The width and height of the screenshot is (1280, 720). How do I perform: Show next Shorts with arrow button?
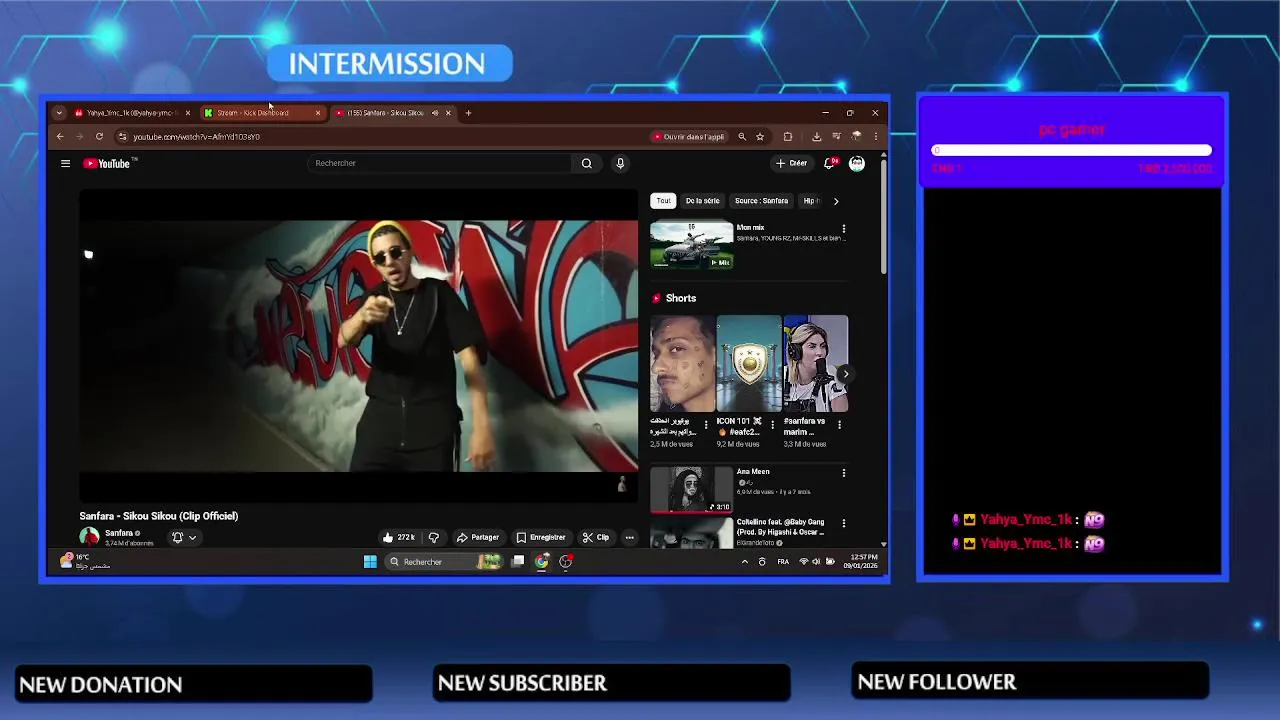(x=846, y=374)
